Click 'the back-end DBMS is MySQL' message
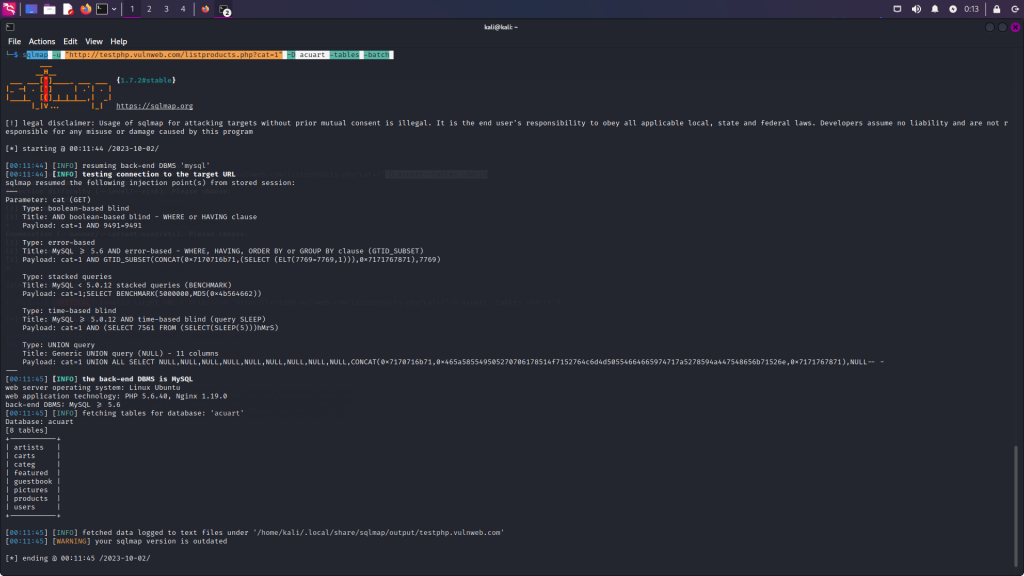The width and height of the screenshot is (1024, 576). pos(137,379)
